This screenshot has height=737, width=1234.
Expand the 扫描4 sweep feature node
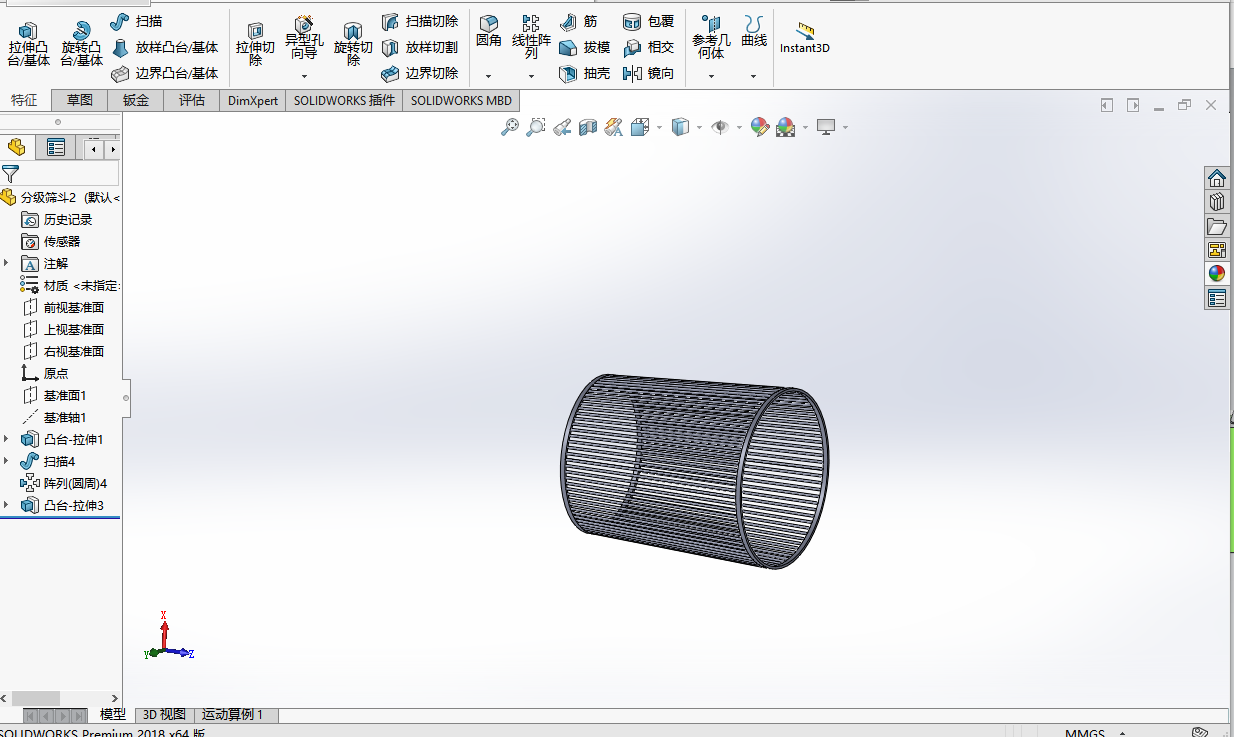(x=6, y=461)
